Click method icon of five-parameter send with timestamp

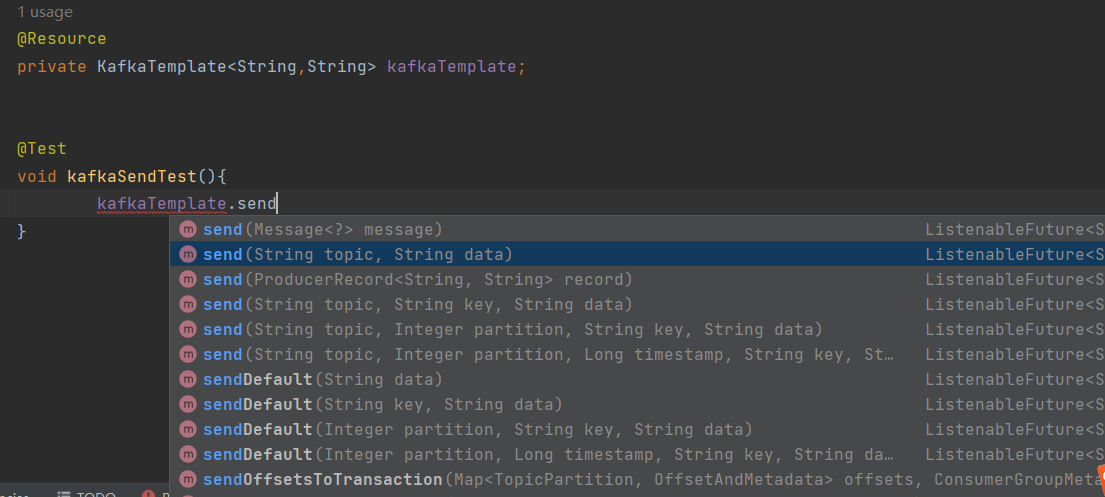click(x=188, y=355)
